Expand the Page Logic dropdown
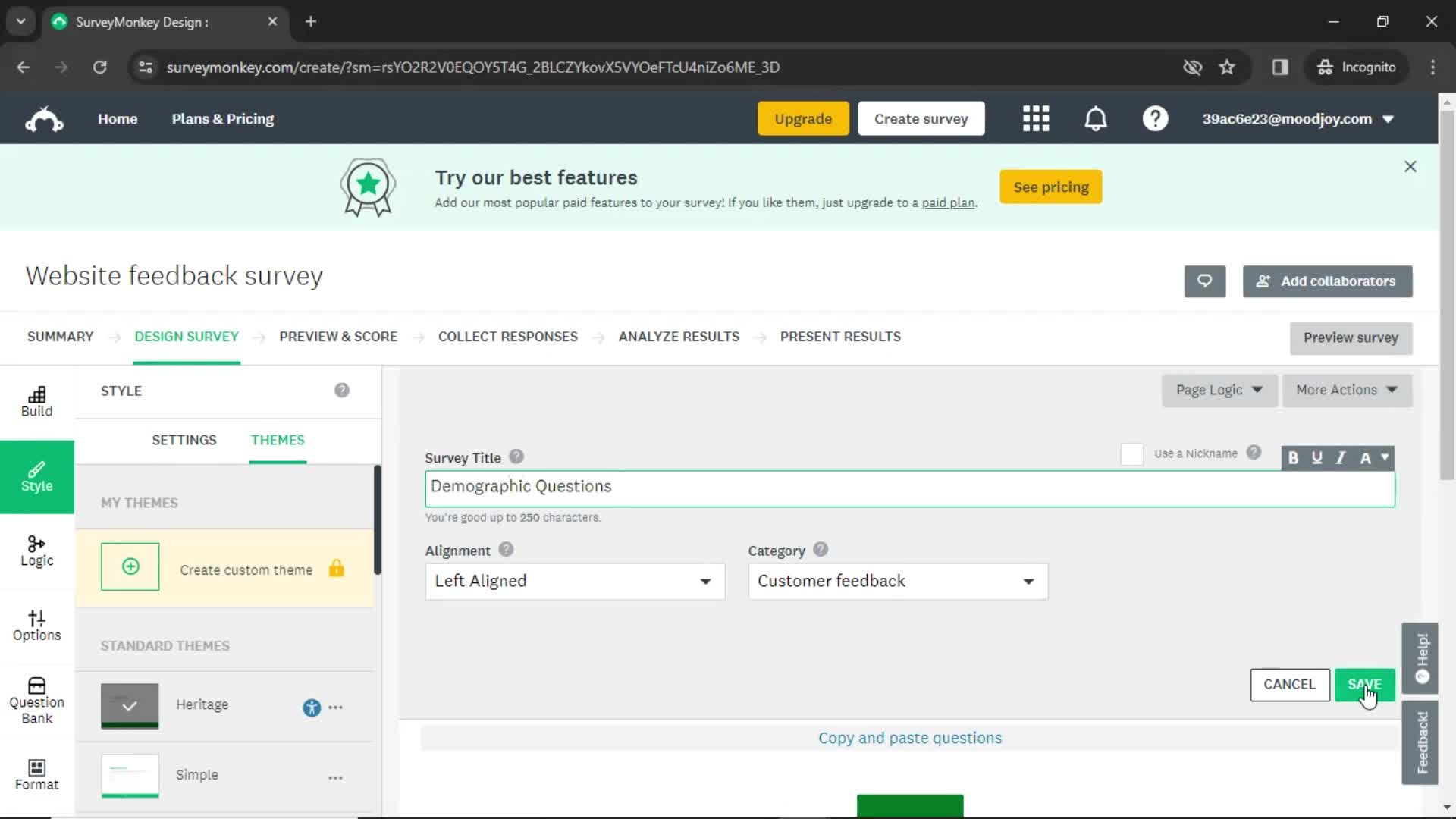This screenshot has width=1456, height=819. pos(1218,389)
